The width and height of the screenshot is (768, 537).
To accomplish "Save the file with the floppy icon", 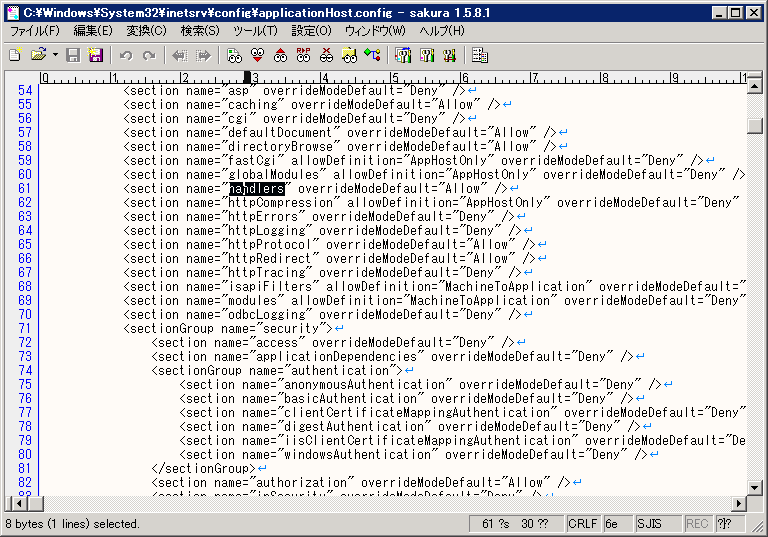I will pyautogui.click(x=73, y=55).
